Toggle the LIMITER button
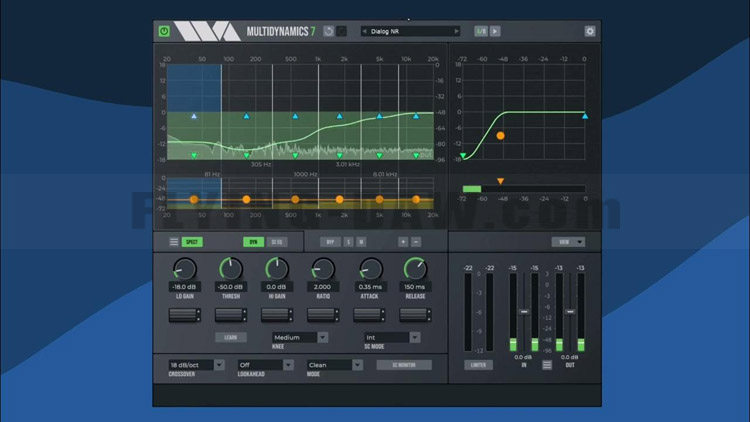The image size is (750, 422). [478, 365]
